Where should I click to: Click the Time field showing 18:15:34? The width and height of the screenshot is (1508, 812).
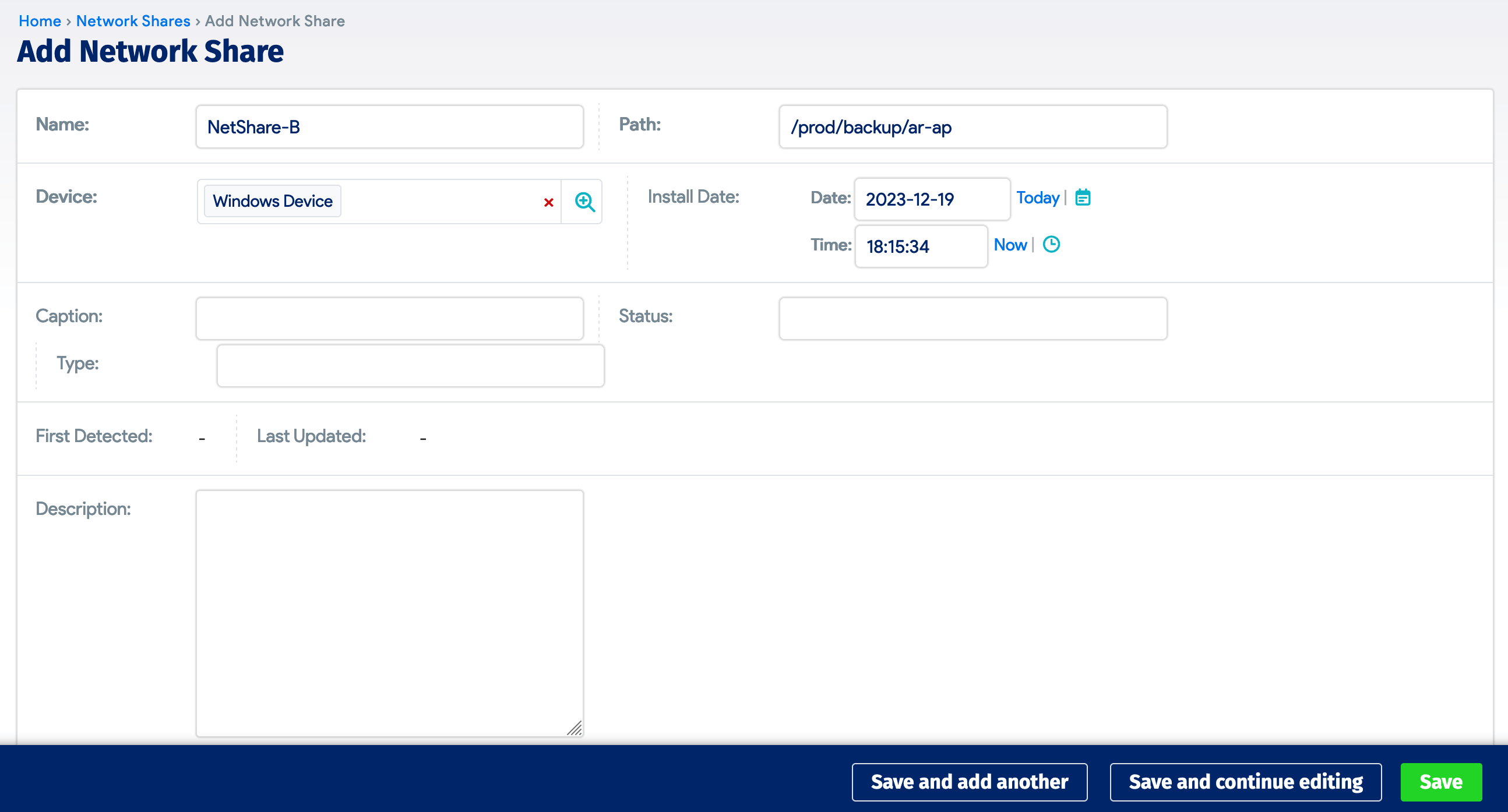pyautogui.click(x=920, y=246)
